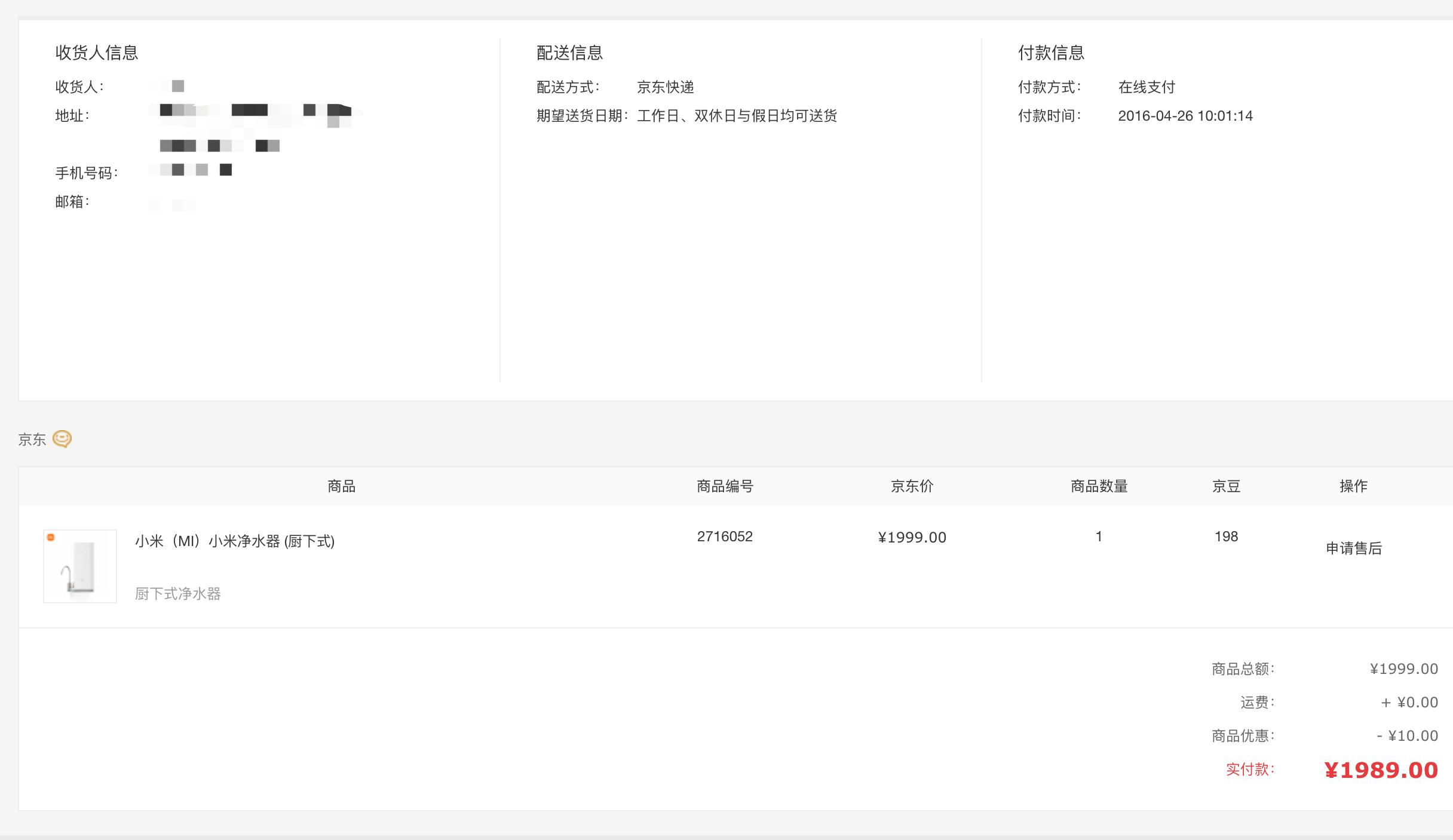Click the orange Mi logo badge on thumbnail

pyautogui.click(x=51, y=537)
